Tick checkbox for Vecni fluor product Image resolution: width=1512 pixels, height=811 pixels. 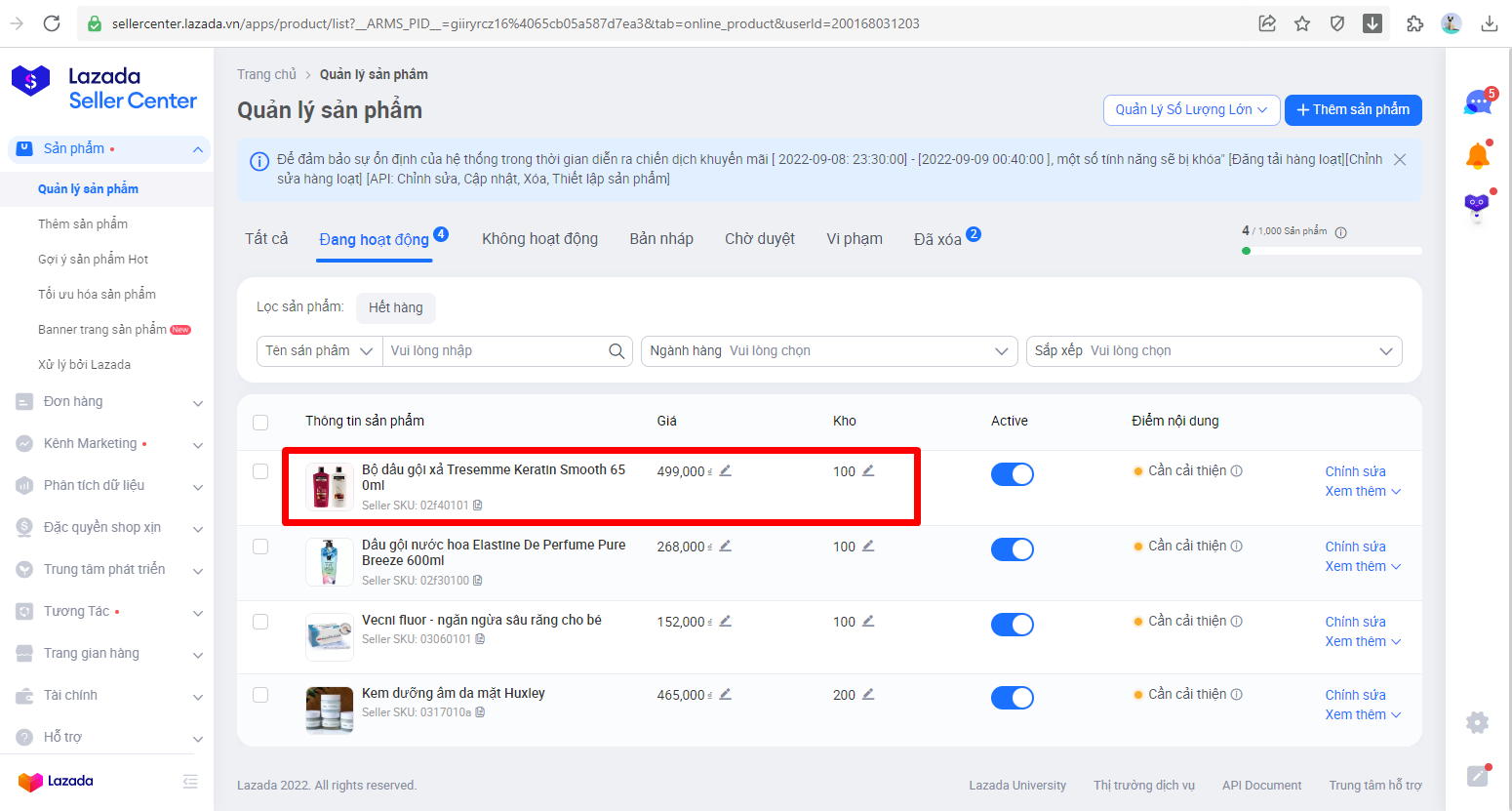tap(260, 622)
